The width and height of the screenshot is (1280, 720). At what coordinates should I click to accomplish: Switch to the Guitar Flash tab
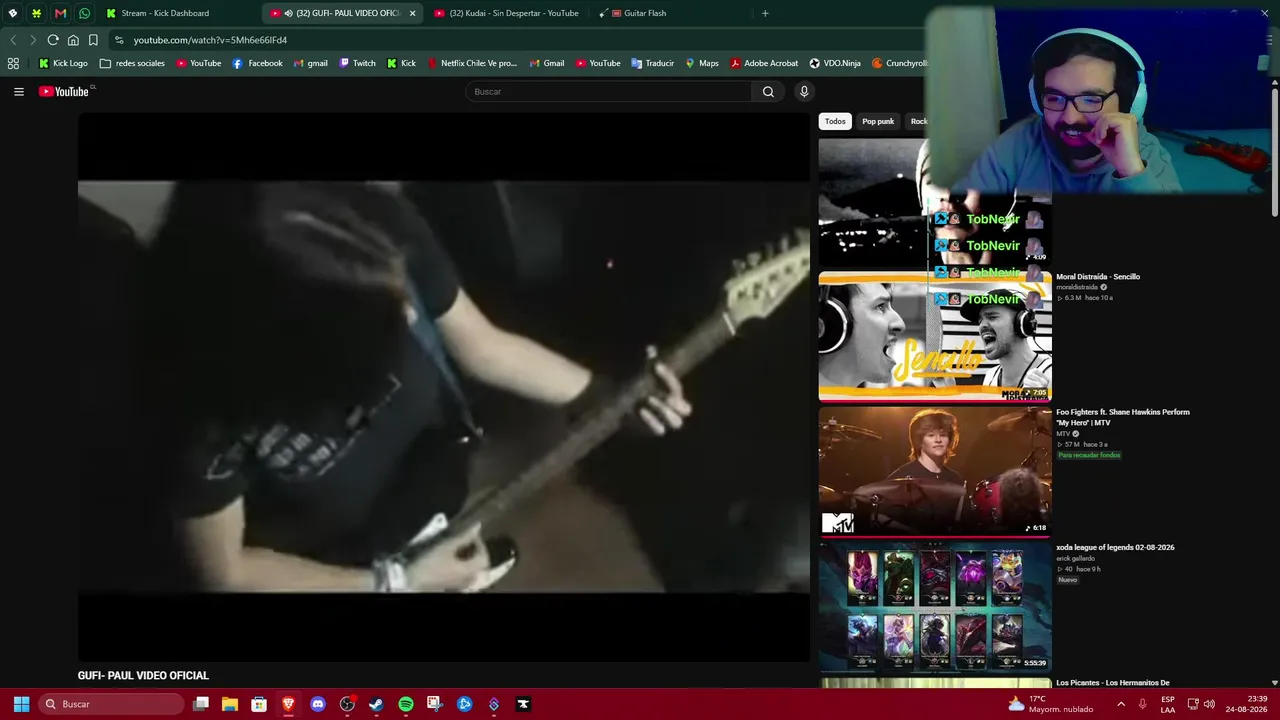pyautogui.click(x=670, y=13)
